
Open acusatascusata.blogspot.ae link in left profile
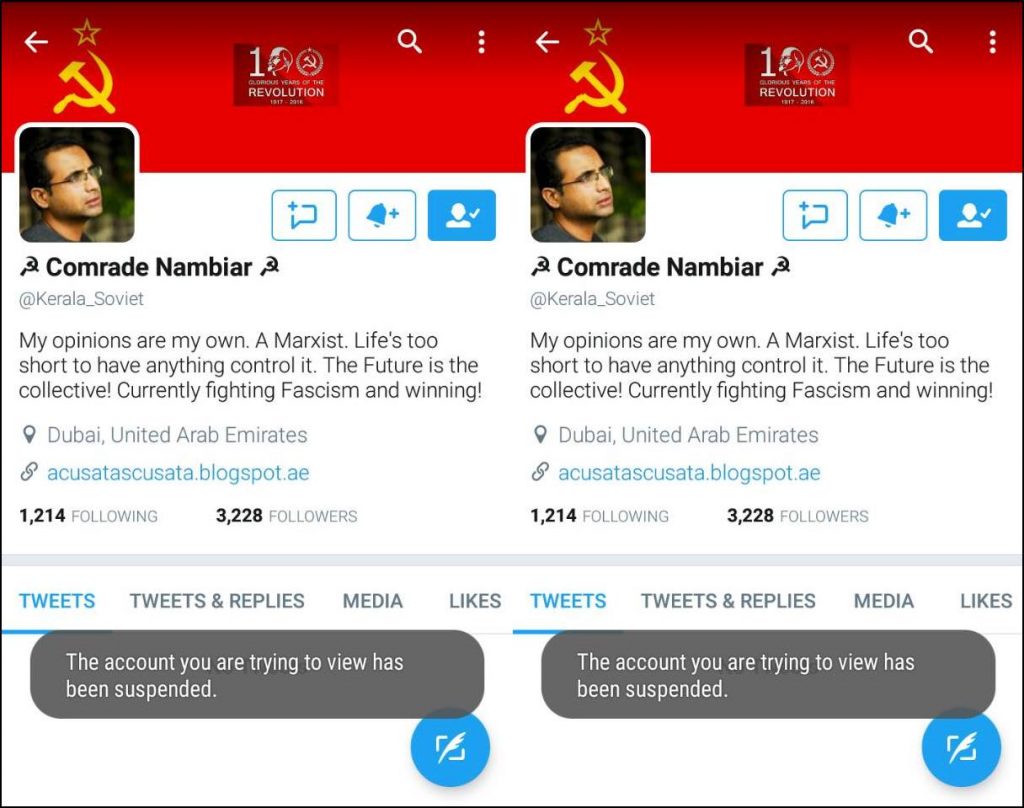click(178, 472)
